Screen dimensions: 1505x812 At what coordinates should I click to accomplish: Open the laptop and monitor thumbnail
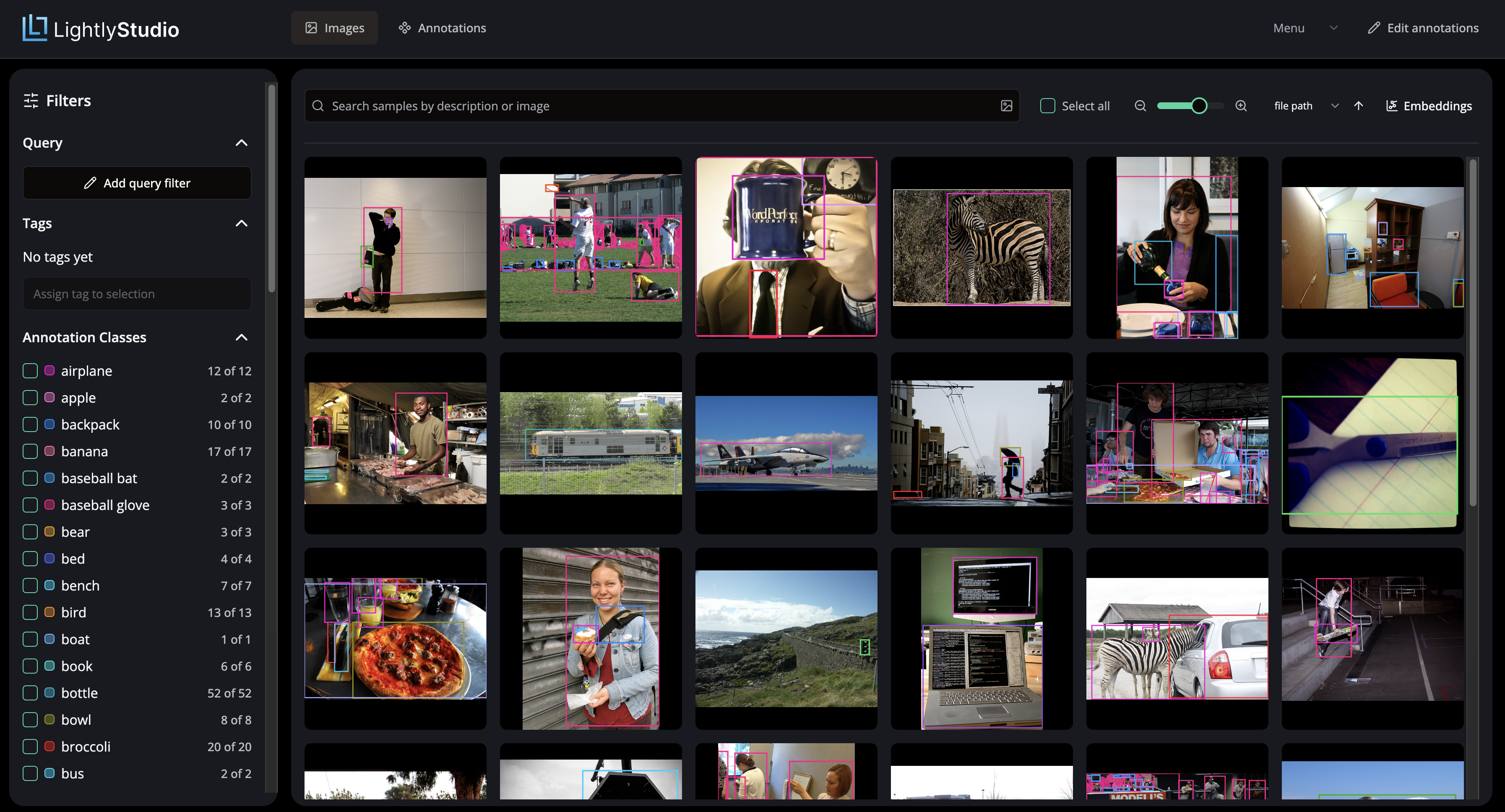(x=982, y=638)
